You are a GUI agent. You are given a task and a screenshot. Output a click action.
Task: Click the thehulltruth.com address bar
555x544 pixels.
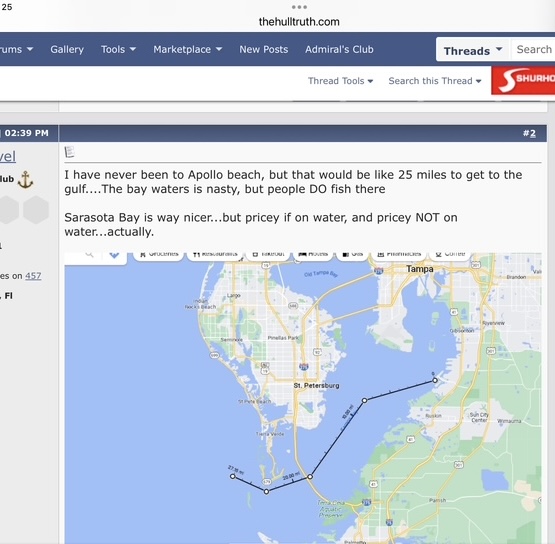[299, 22]
